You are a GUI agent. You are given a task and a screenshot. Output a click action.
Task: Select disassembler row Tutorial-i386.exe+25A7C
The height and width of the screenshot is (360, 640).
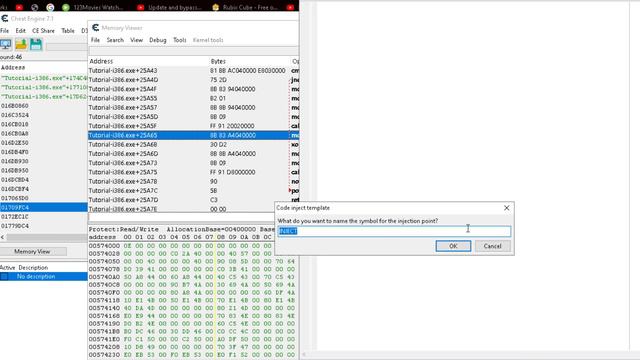(x=193, y=191)
